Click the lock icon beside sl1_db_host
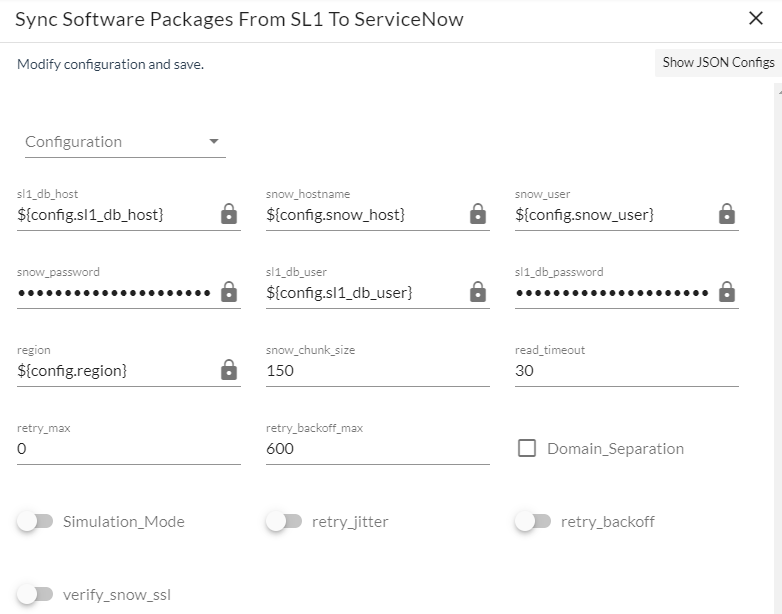Image resolution: width=782 pixels, height=614 pixels. click(x=229, y=214)
